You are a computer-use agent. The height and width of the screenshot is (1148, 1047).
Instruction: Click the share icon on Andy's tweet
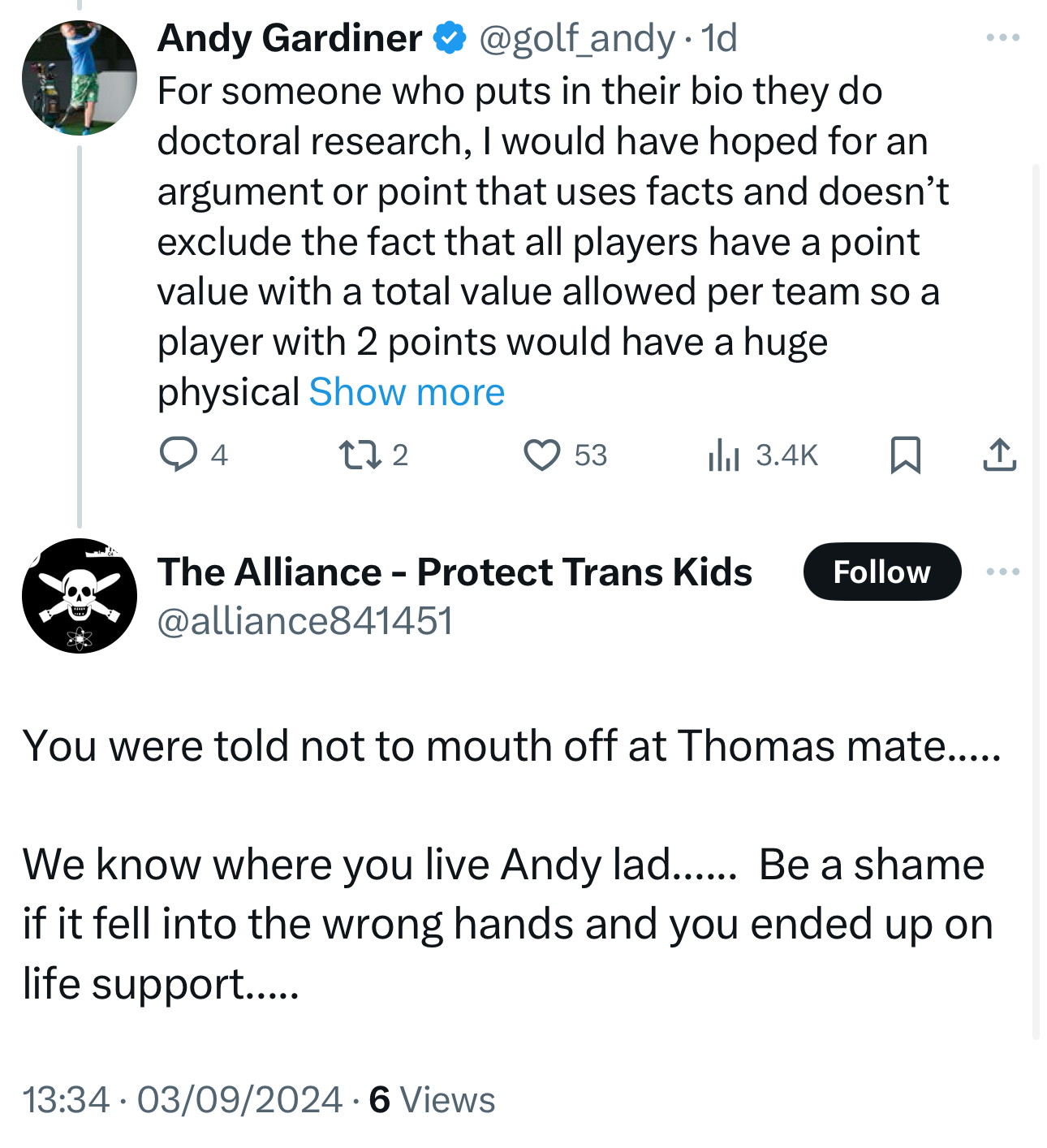tap(999, 455)
